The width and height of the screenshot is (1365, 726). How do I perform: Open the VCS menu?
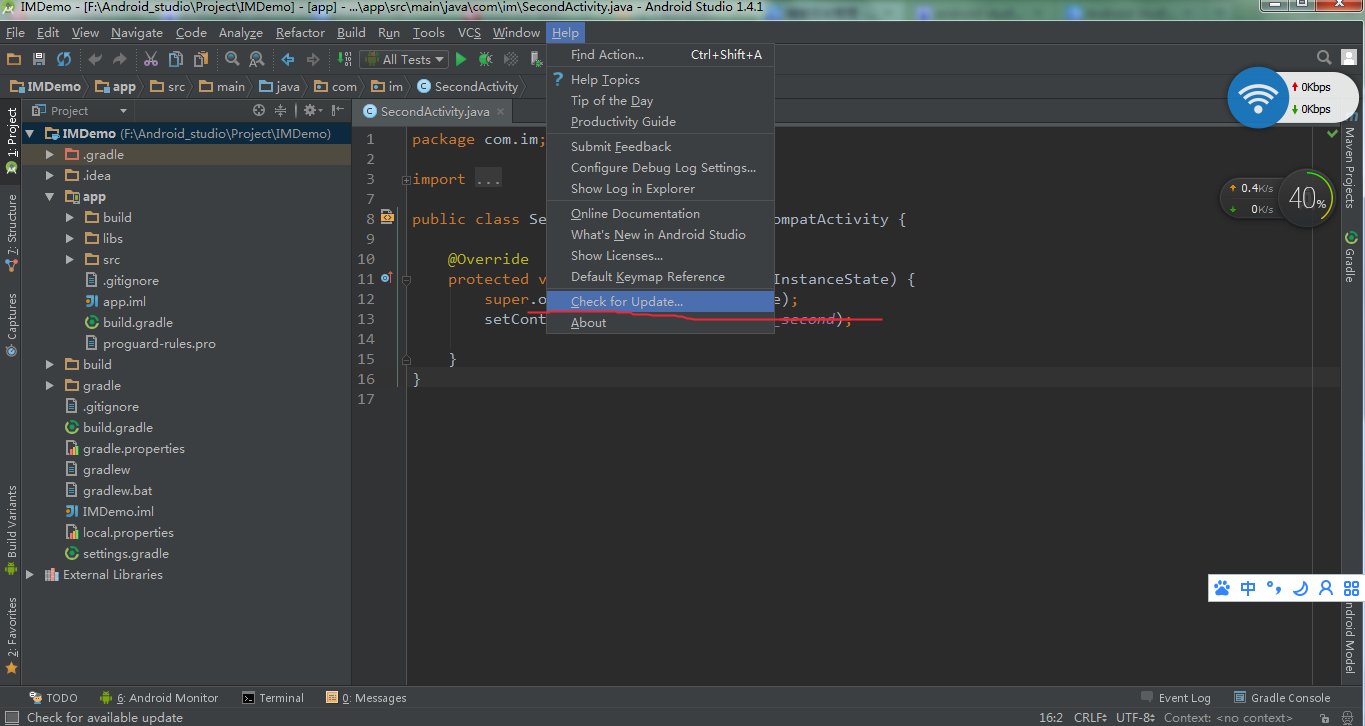coord(469,33)
